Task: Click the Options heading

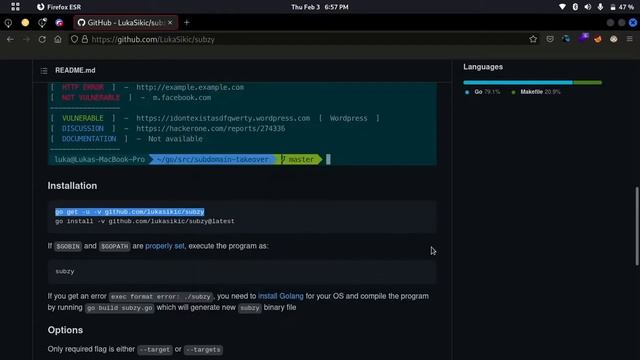Action: tap(65, 330)
